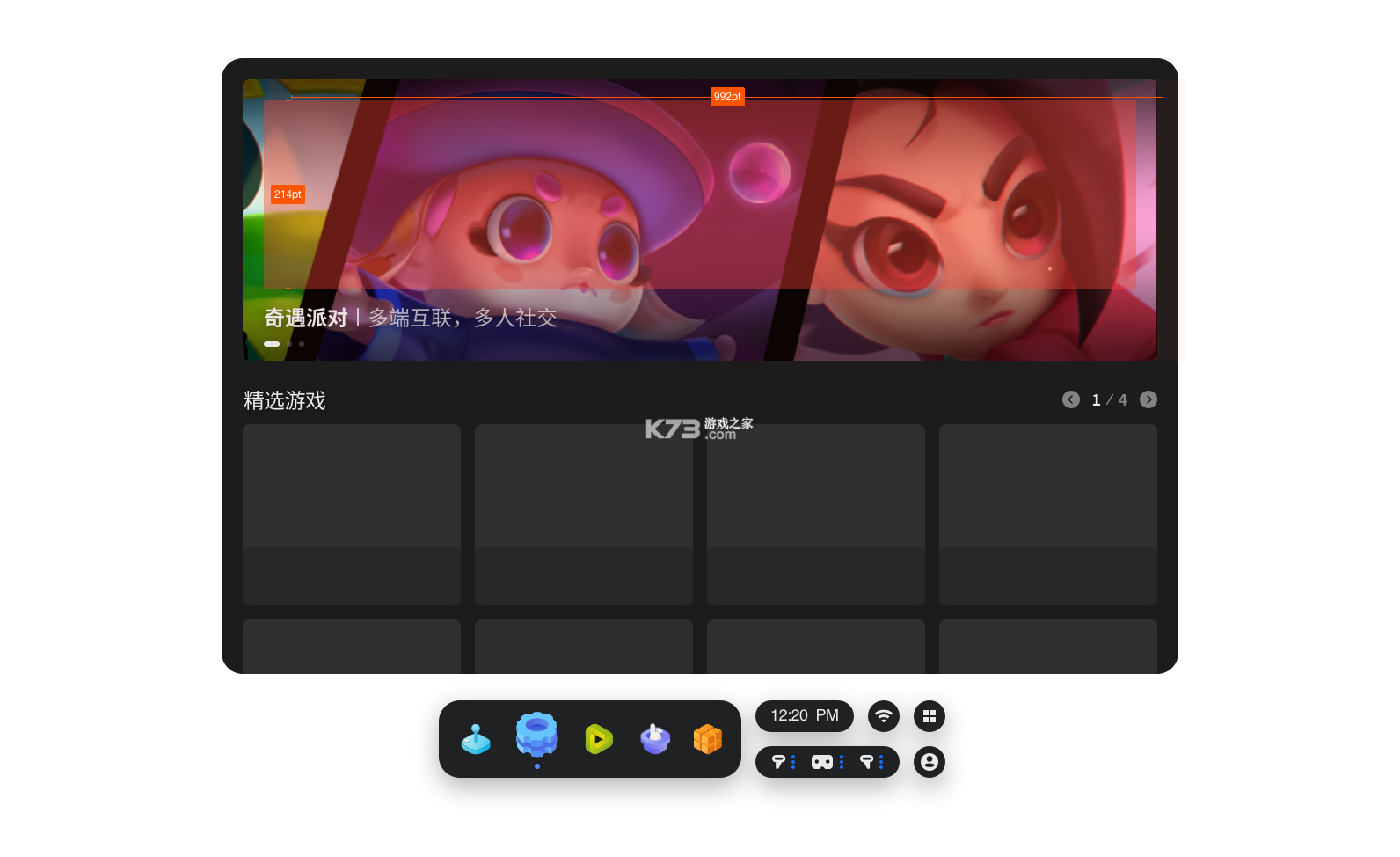Viewport: 1400px width, 857px height.
Task: Click the 奇遇派对 banner title text
Action: [x=306, y=318]
